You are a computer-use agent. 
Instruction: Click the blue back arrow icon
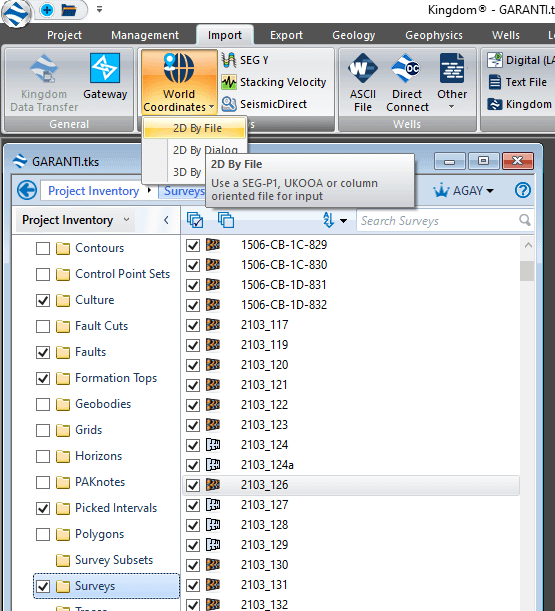click(27, 191)
